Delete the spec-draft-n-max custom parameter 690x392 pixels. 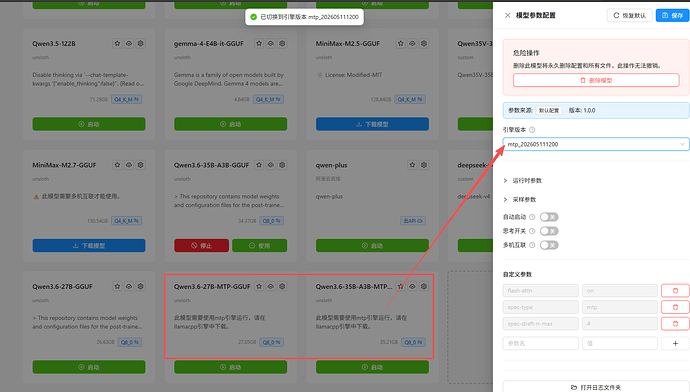pos(675,324)
